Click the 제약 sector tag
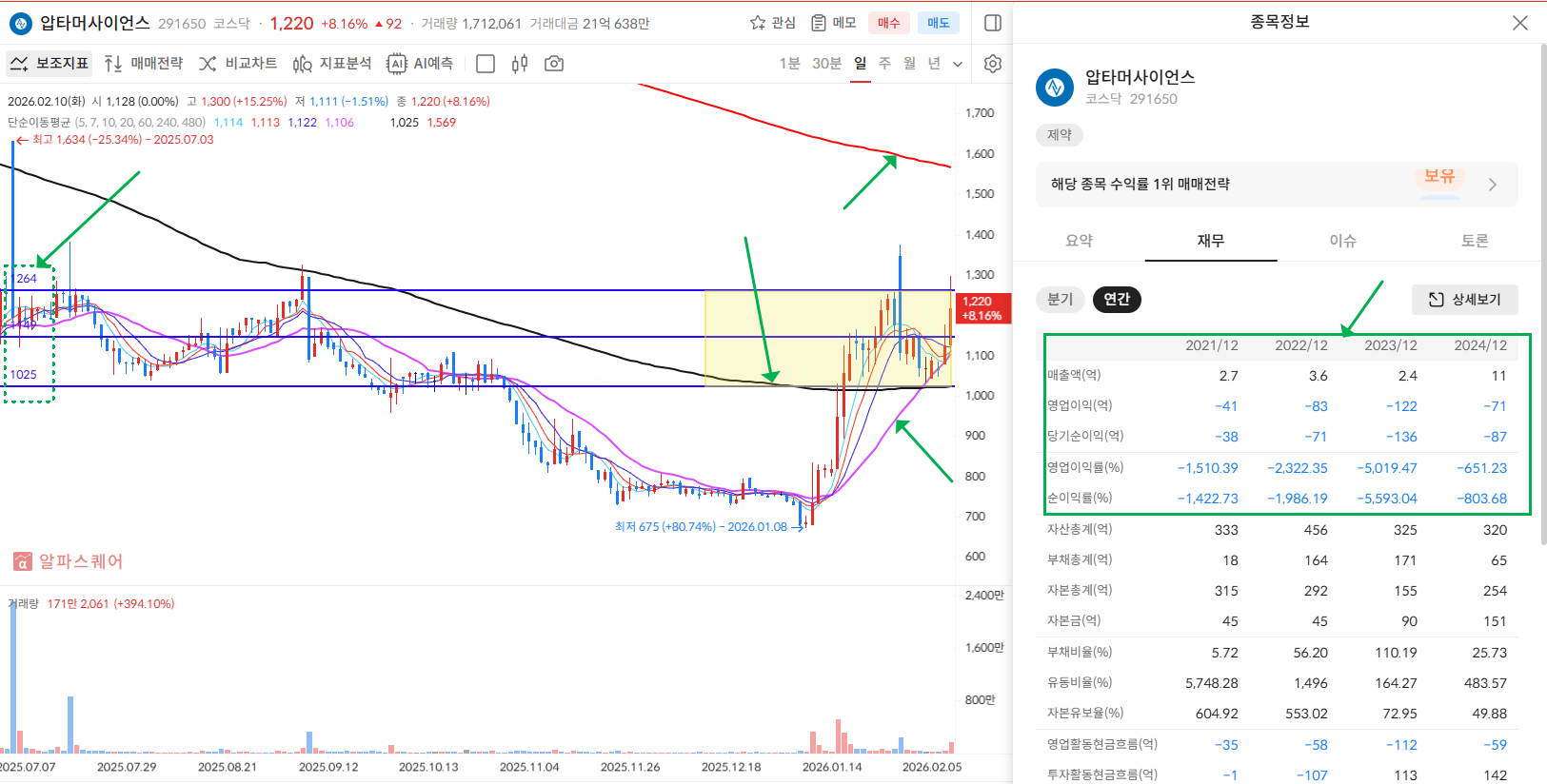 click(1060, 135)
